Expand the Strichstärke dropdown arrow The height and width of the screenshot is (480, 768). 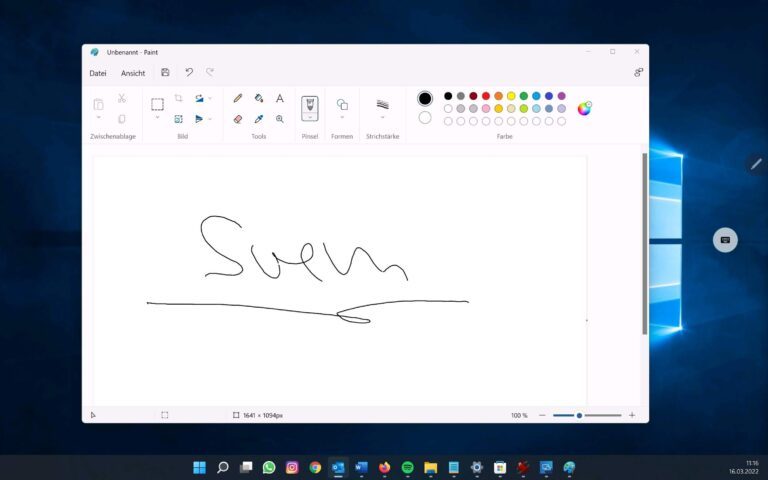383,118
